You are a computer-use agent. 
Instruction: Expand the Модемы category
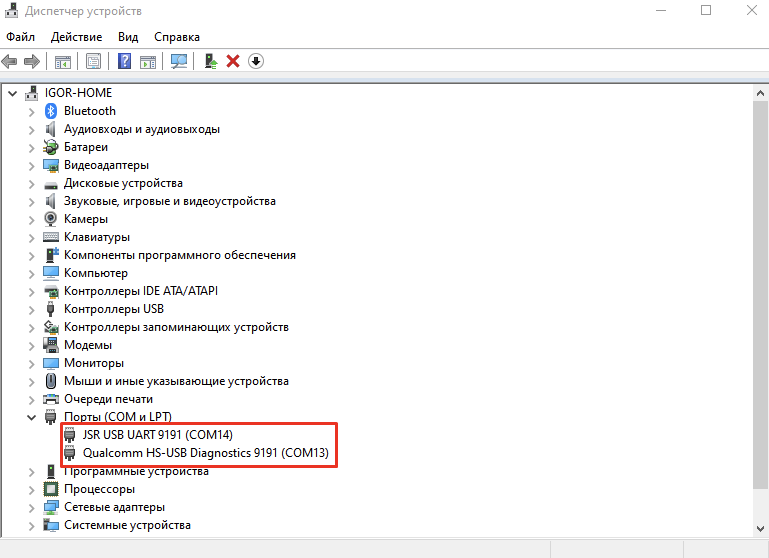click(x=31, y=346)
